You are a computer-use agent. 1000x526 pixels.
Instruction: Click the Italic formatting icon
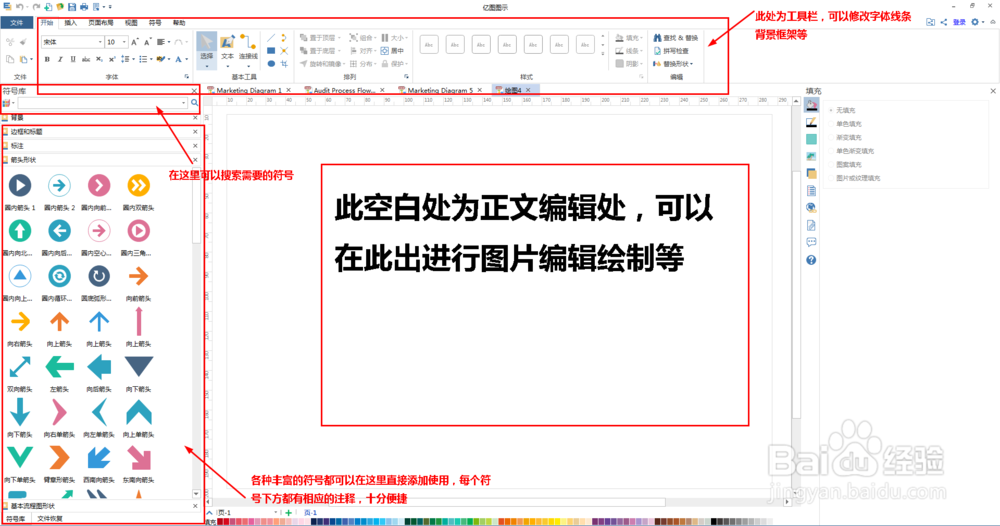[60, 59]
